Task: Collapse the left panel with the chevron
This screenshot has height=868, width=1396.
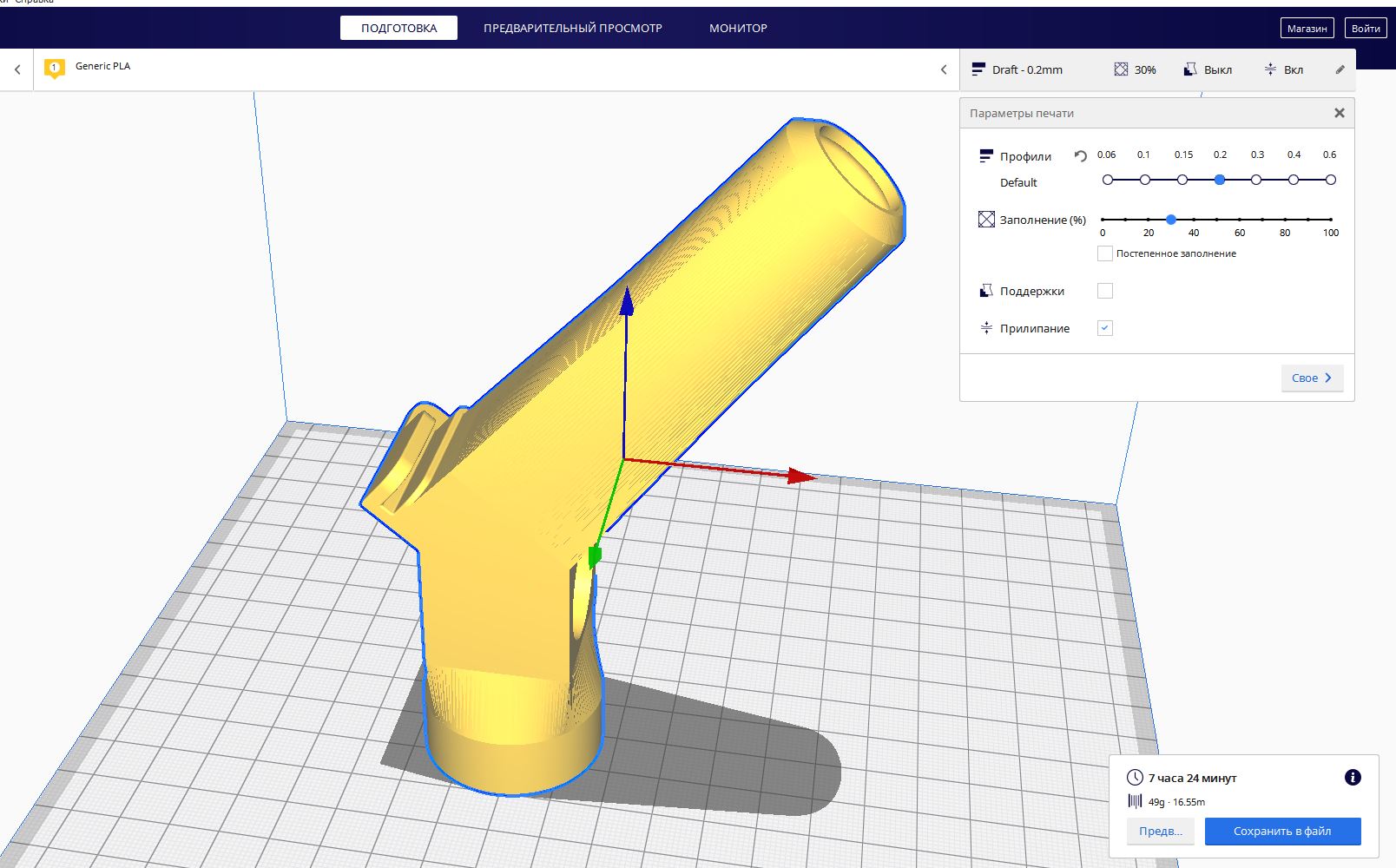Action: (x=17, y=69)
